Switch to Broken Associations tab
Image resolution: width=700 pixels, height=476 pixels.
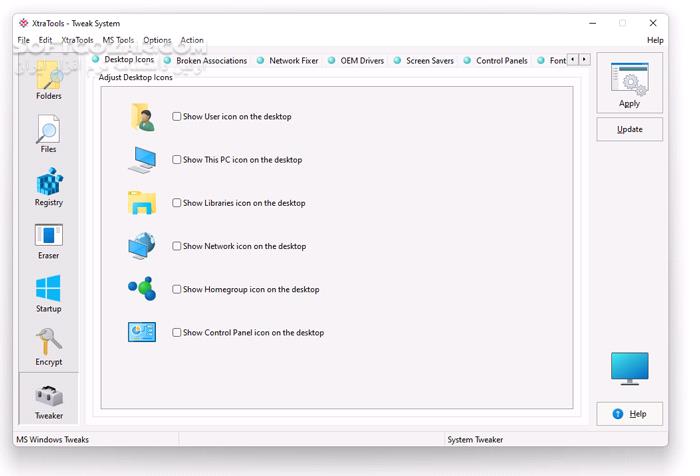coord(211,61)
